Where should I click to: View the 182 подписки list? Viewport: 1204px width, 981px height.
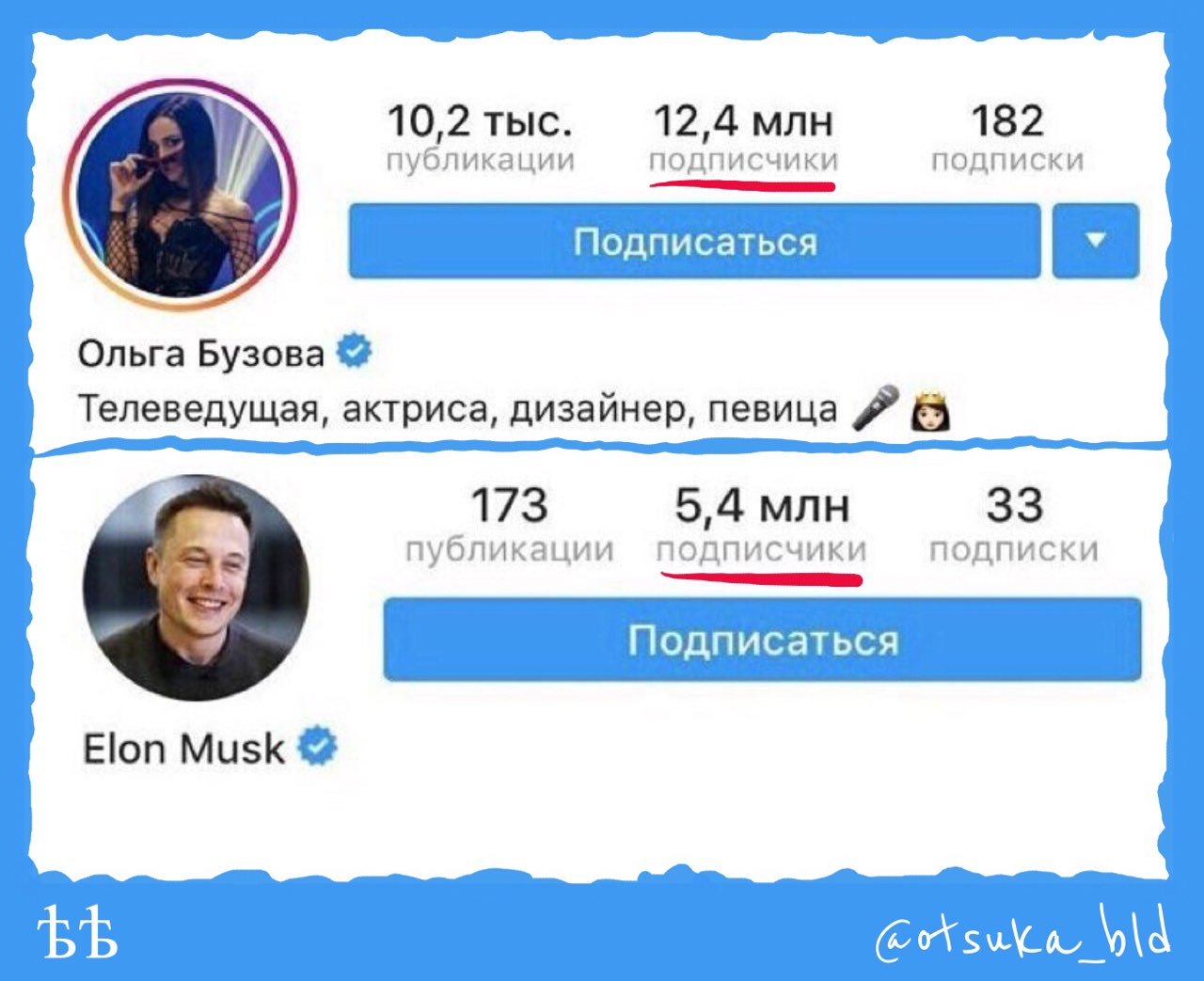[1007, 139]
